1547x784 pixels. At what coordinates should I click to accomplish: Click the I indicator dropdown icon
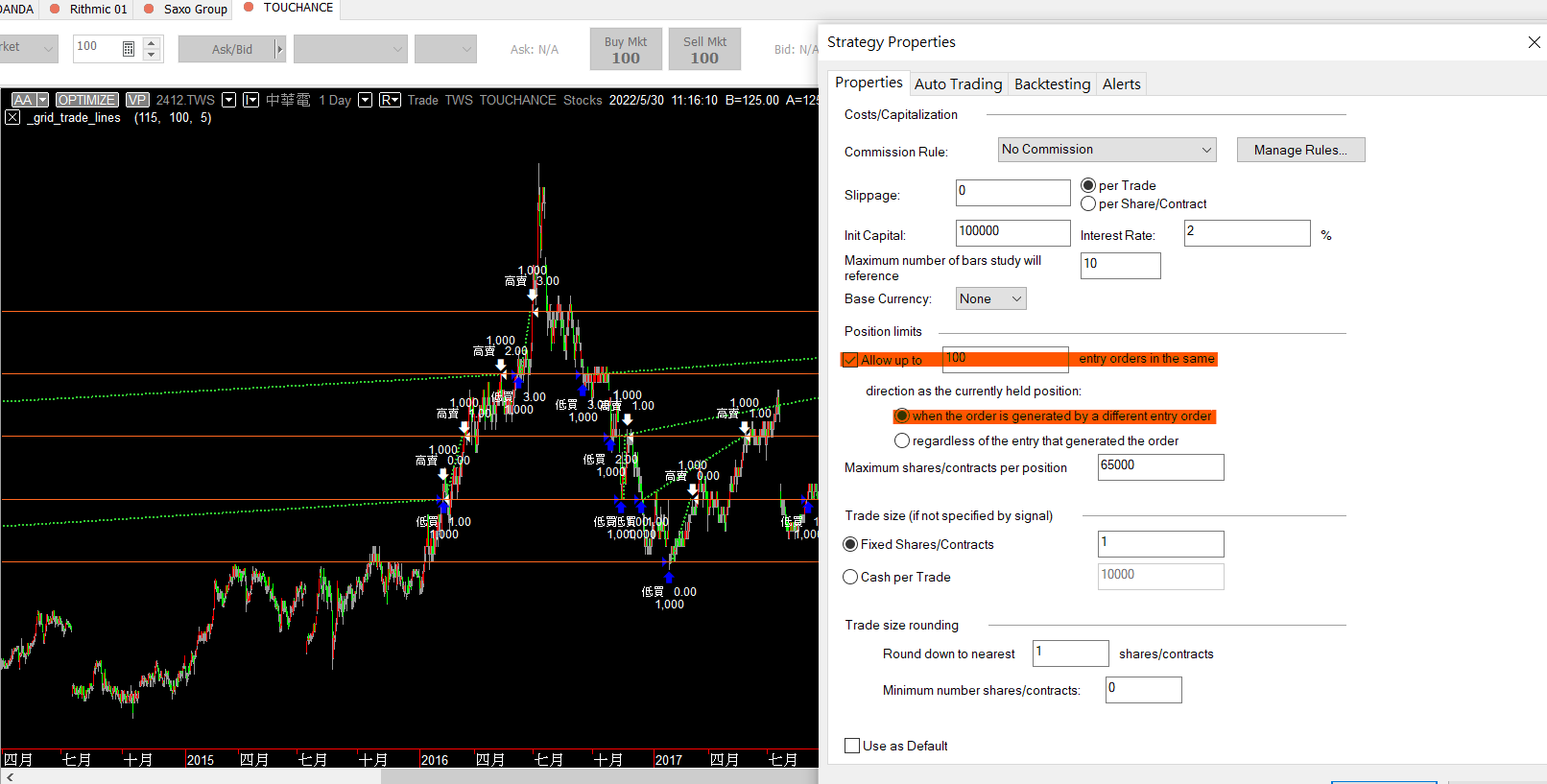click(x=250, y=100)
